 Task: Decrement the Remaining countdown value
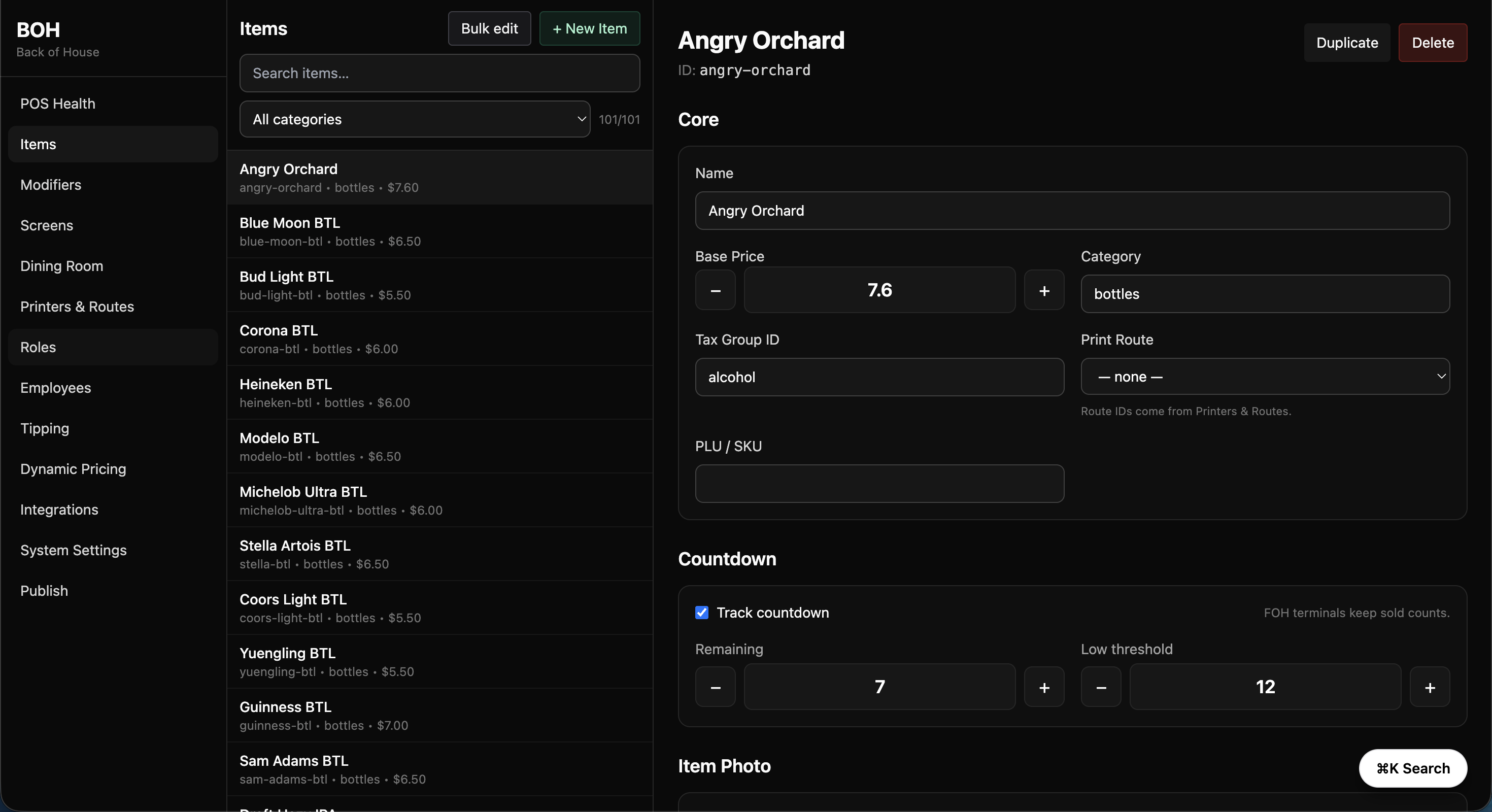tap(716, 687)
